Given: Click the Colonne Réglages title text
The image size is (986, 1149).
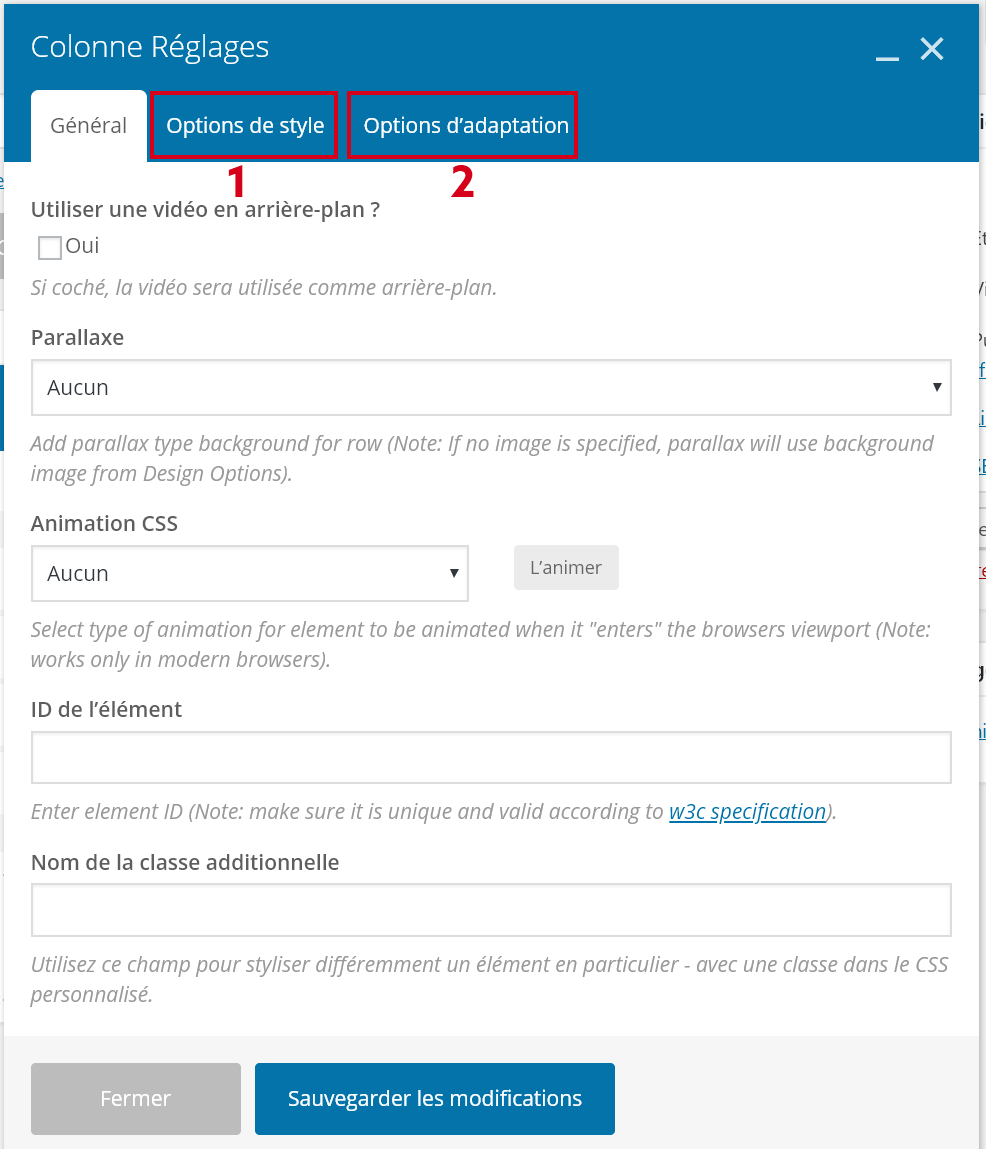Looking at the screenshot, I should click(150, 47).
